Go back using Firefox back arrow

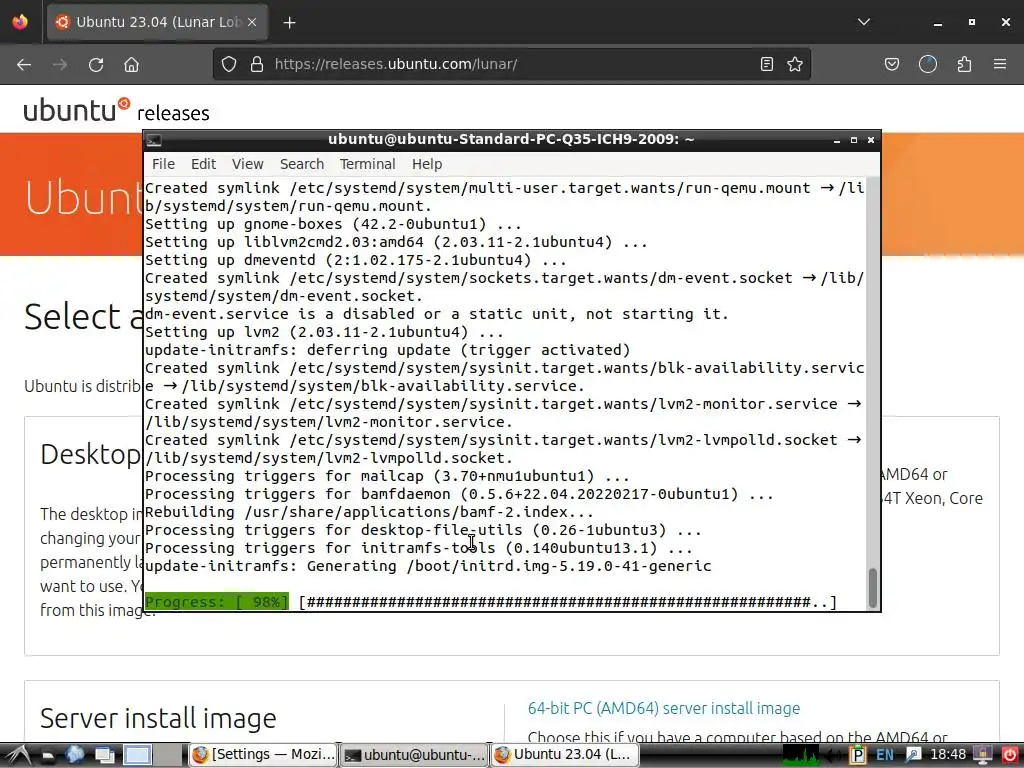pyautogui.click(x=24, y=64)
